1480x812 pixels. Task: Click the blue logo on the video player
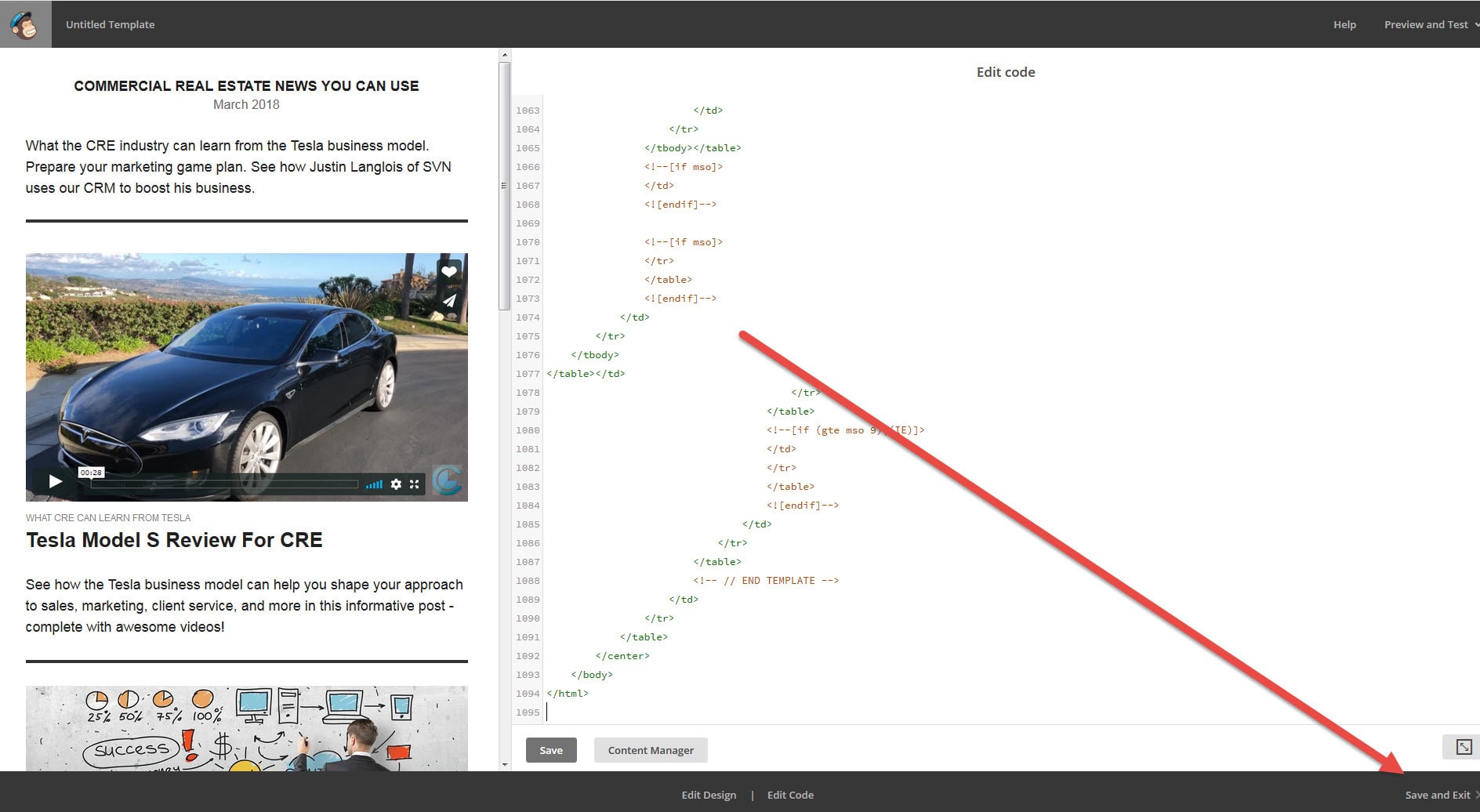(448, 480)
